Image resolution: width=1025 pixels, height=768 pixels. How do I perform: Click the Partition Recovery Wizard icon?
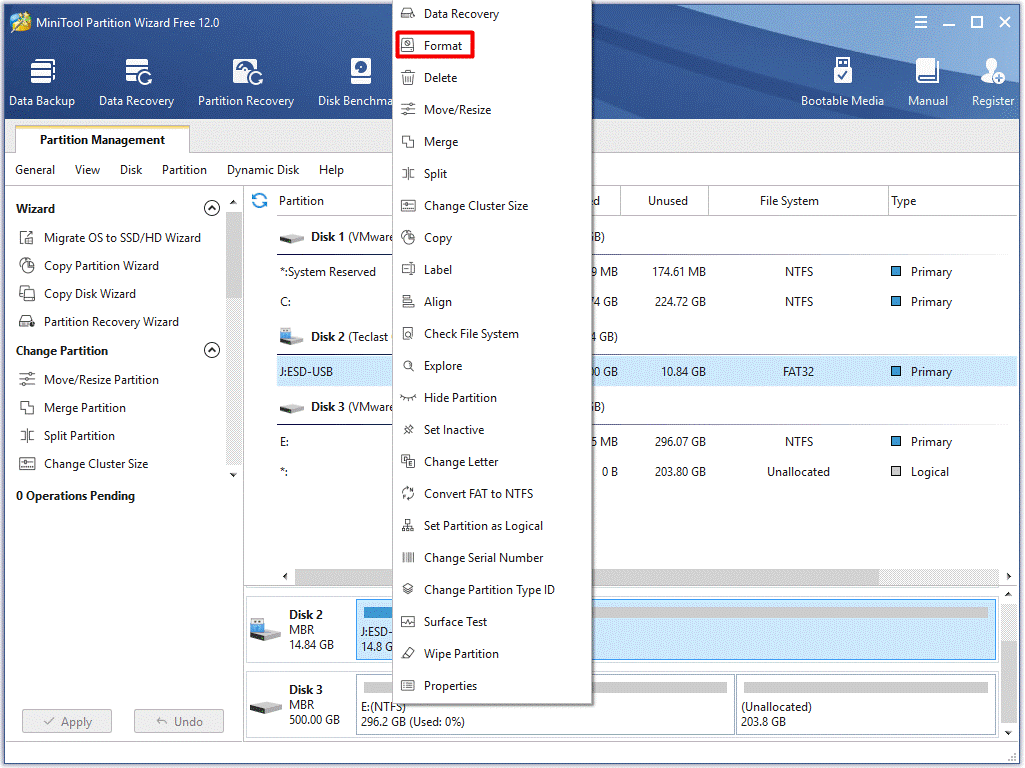point(27,322)
